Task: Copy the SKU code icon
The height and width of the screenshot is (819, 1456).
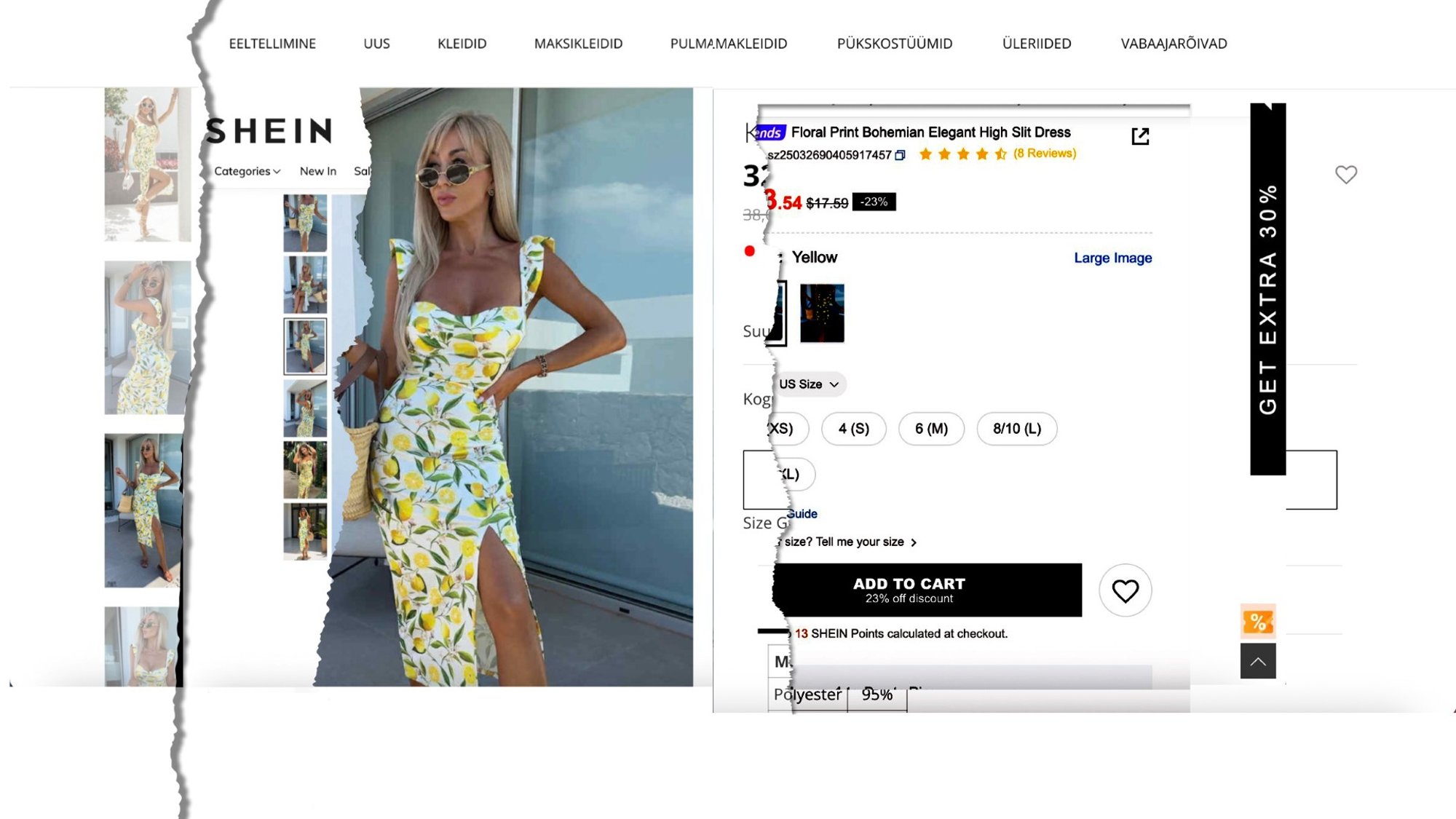Action: click(x=901, y=155)
